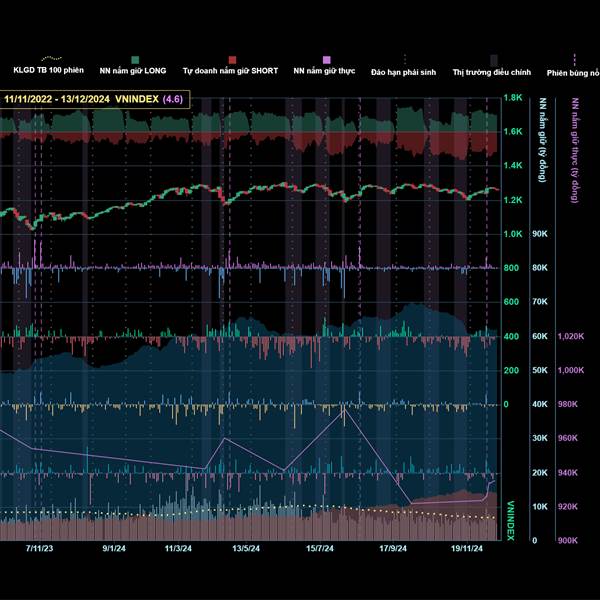Click the purple 'NN nắm giữ thực (tỷ đồng)' axis title
The image size is (600, 600).
(574, 150)
